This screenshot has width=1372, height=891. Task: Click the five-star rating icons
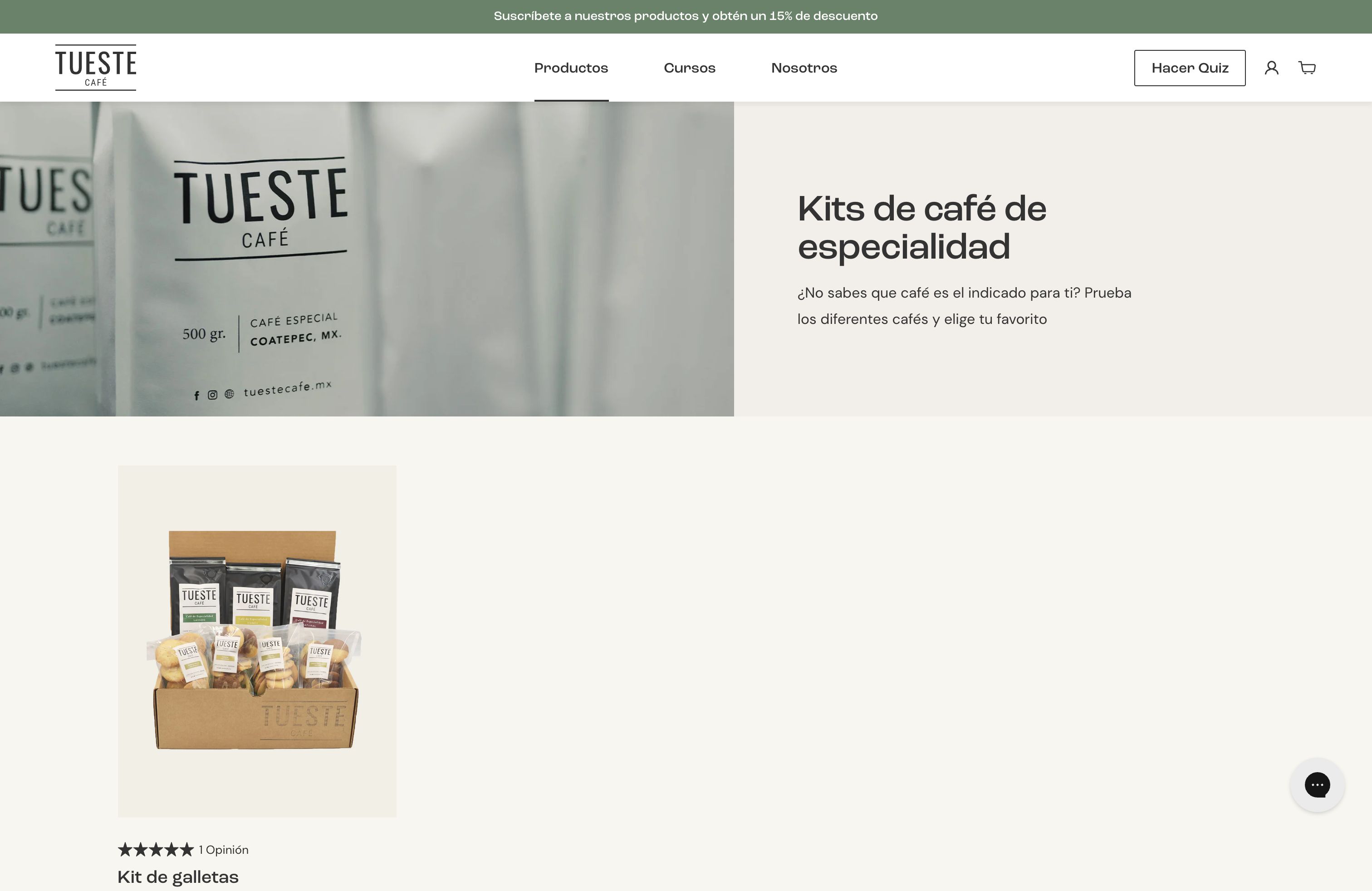point(155,850)
